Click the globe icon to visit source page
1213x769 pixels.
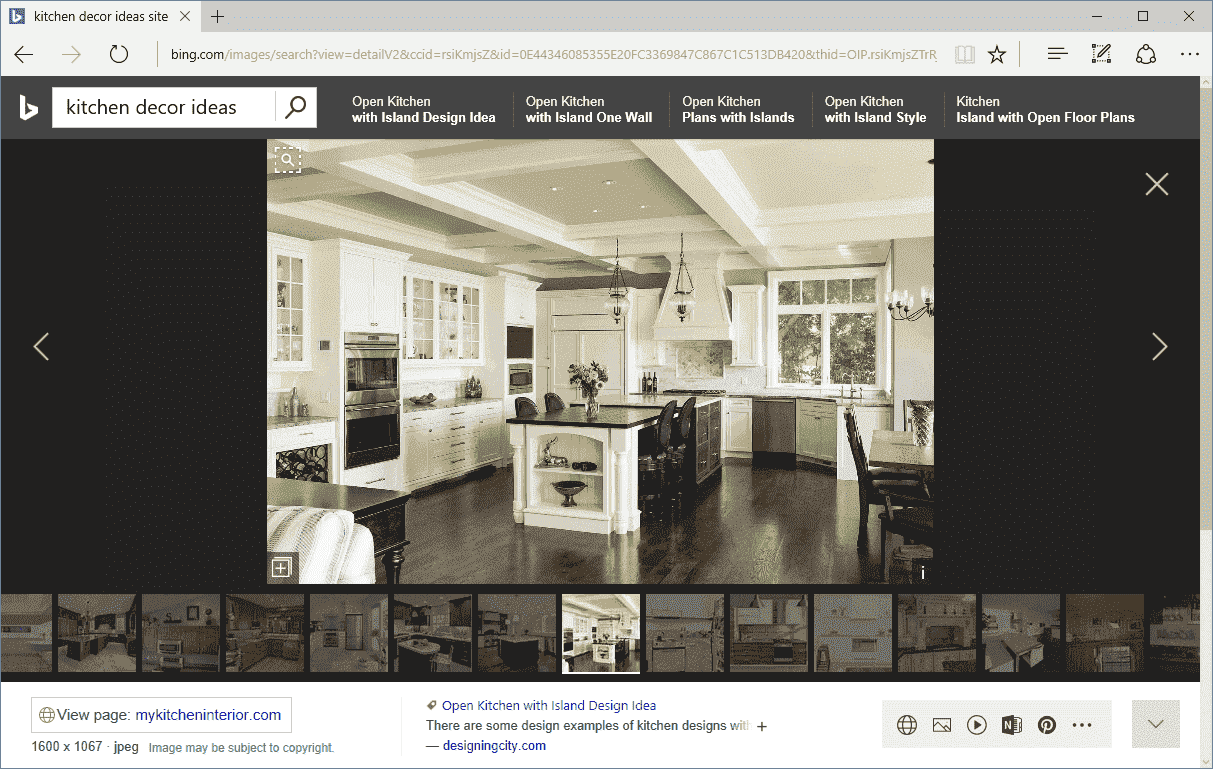(906, 724)
